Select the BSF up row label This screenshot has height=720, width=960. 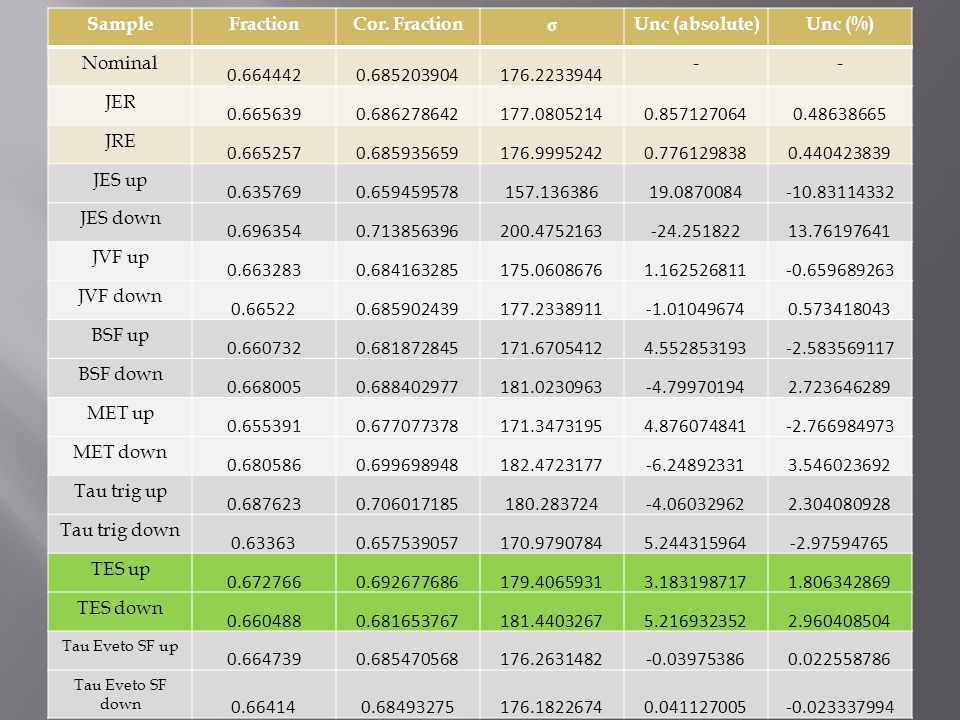pyautogui.click(x=120, y=336)
